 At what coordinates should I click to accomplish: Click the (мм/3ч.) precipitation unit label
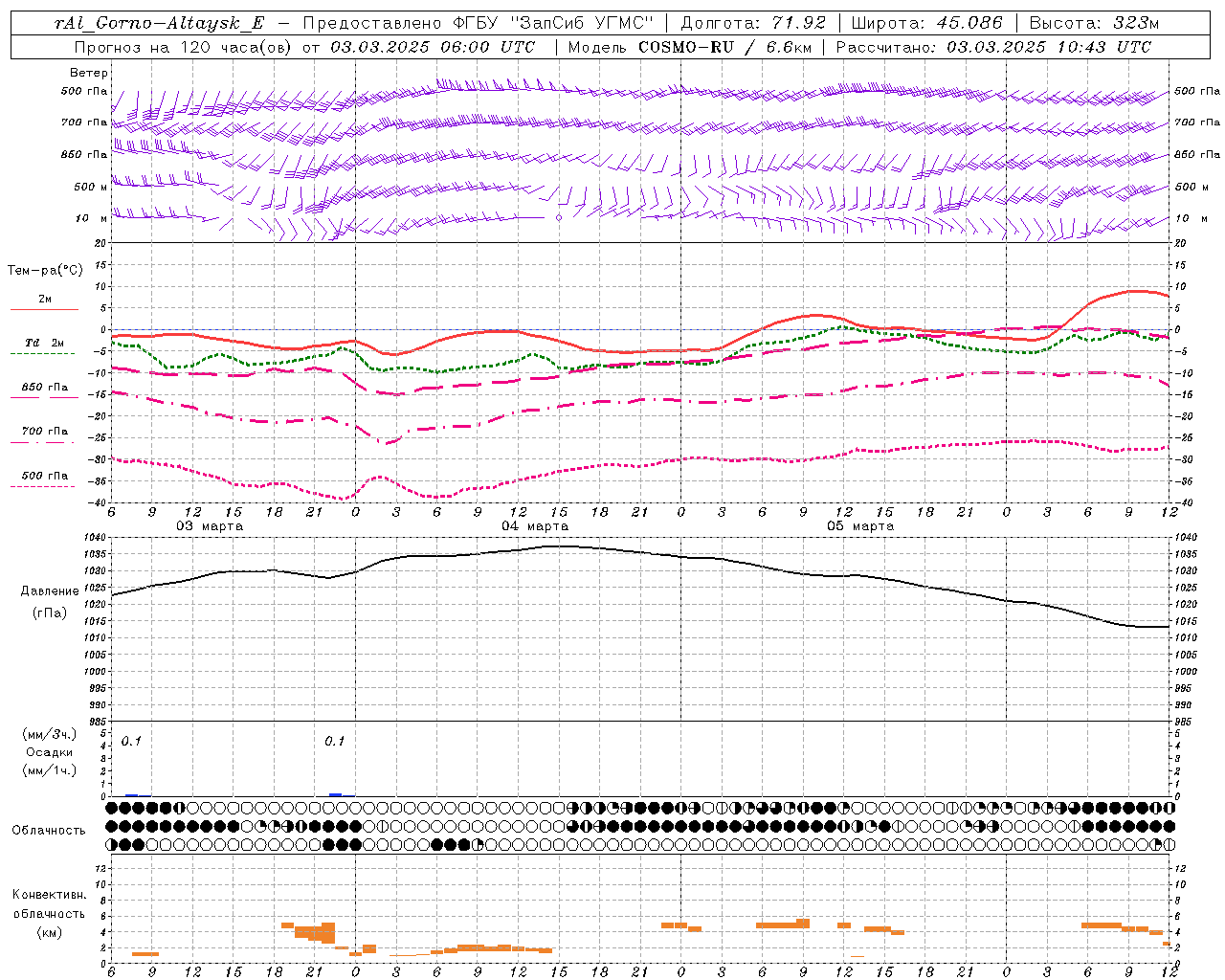[49, 735]
